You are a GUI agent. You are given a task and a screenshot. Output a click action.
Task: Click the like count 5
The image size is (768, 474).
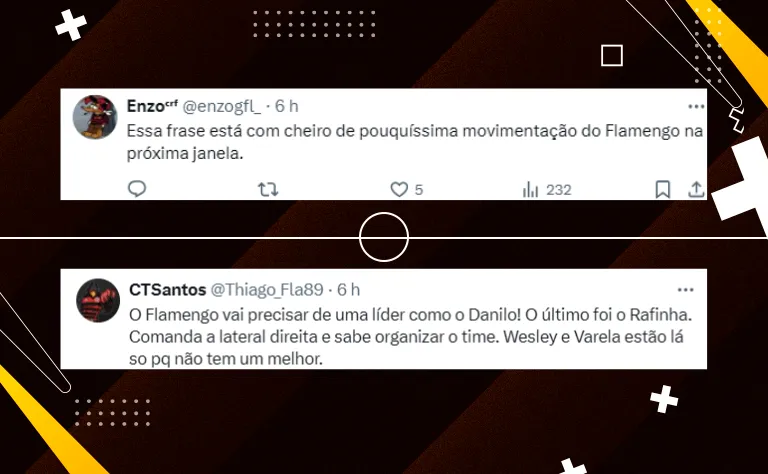pyautogui.click(x=419, y=190)
